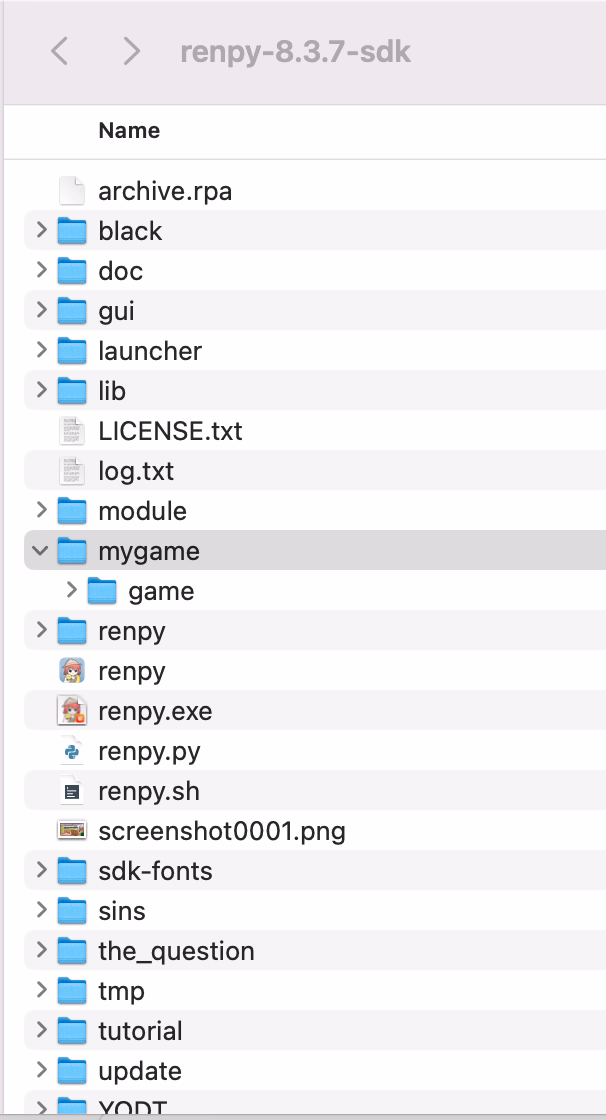The image size is (606, 1120).
Task: Select the sdk-fonts folder icon
Action: (71, 871)
